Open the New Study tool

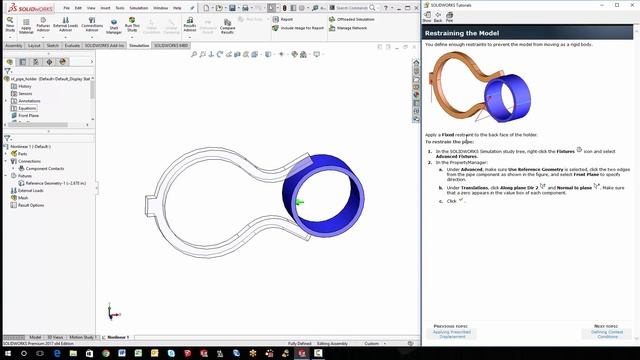10,24
